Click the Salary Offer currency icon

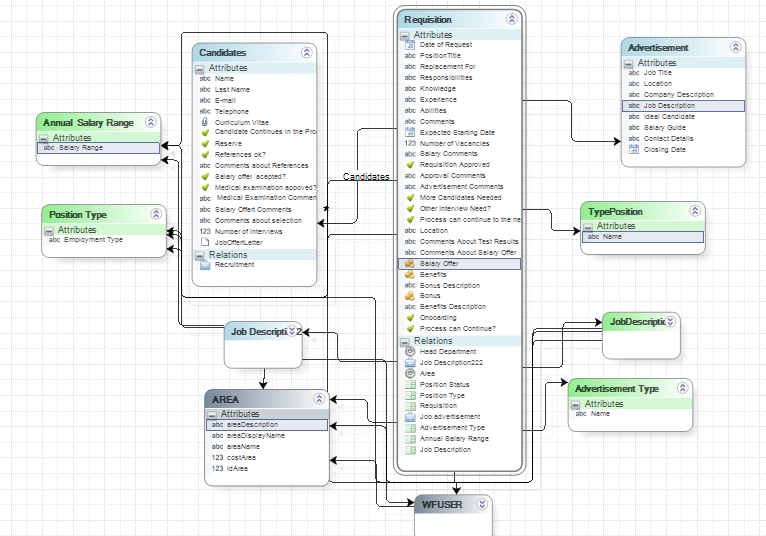pyautogui.click(x=410, y=264)
